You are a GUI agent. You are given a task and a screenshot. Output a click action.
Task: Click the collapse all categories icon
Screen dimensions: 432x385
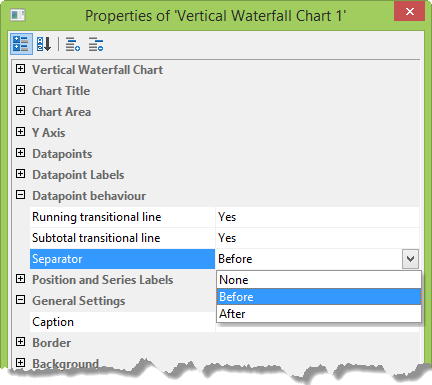coord(96,44)
